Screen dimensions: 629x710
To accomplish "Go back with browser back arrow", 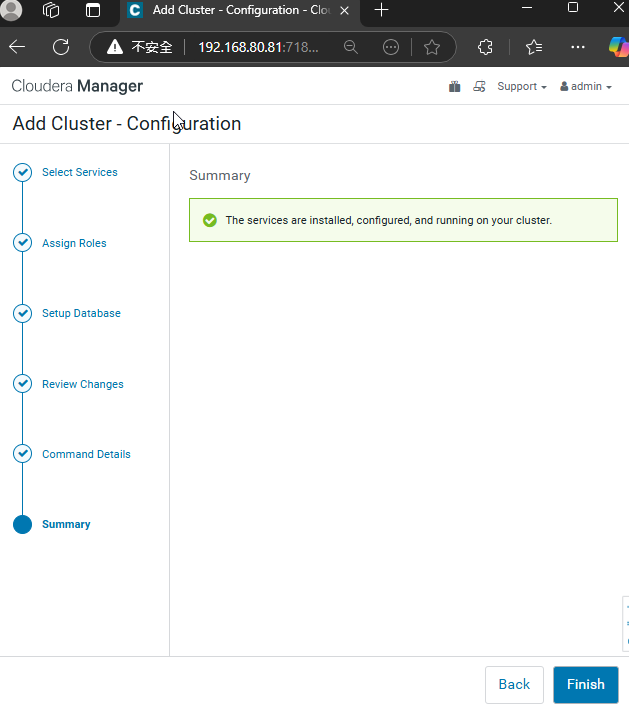I will (17, 47).
